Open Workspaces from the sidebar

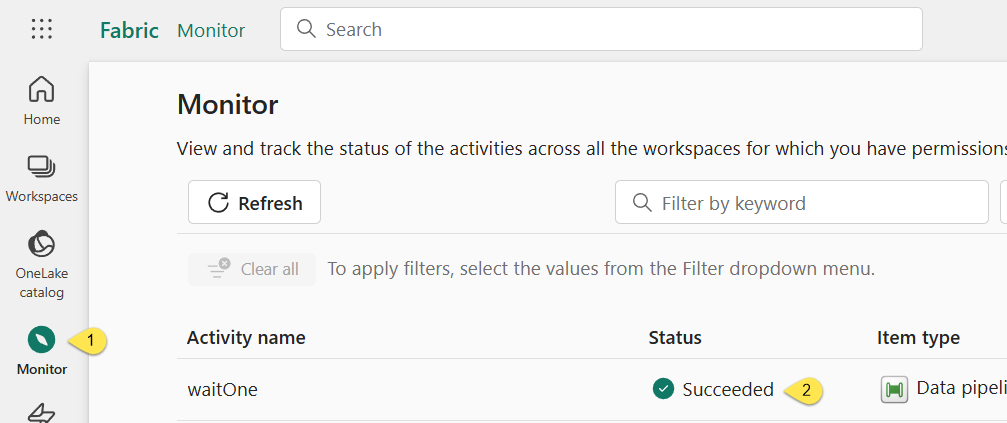click(x=42, y=178)
